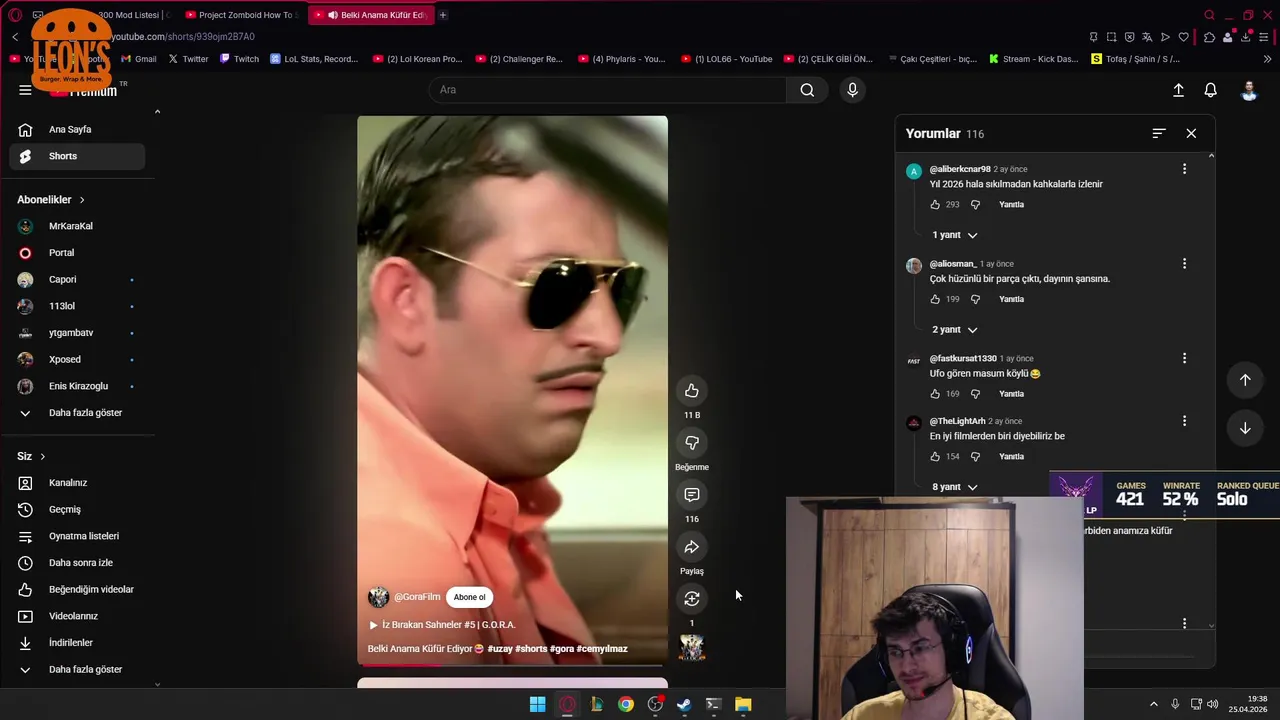Open İndirilenler in sidebar
Screen dimensions: 1280x720
77,643
